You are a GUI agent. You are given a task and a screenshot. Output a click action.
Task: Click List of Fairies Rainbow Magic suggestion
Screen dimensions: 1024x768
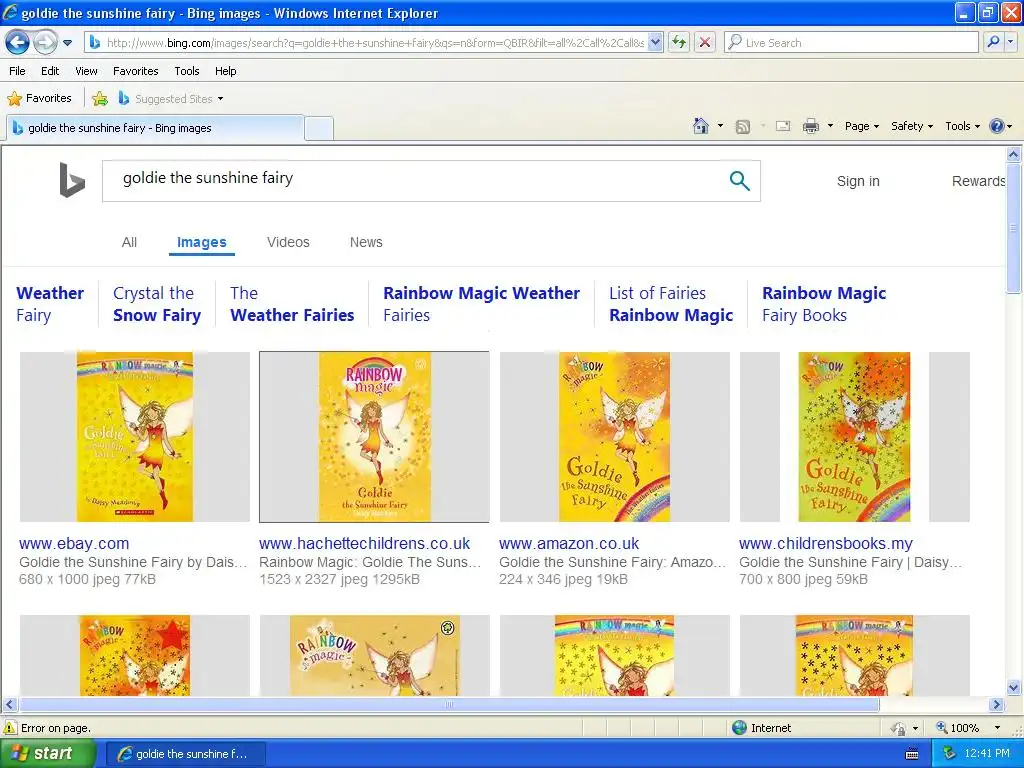click(671, 304)
